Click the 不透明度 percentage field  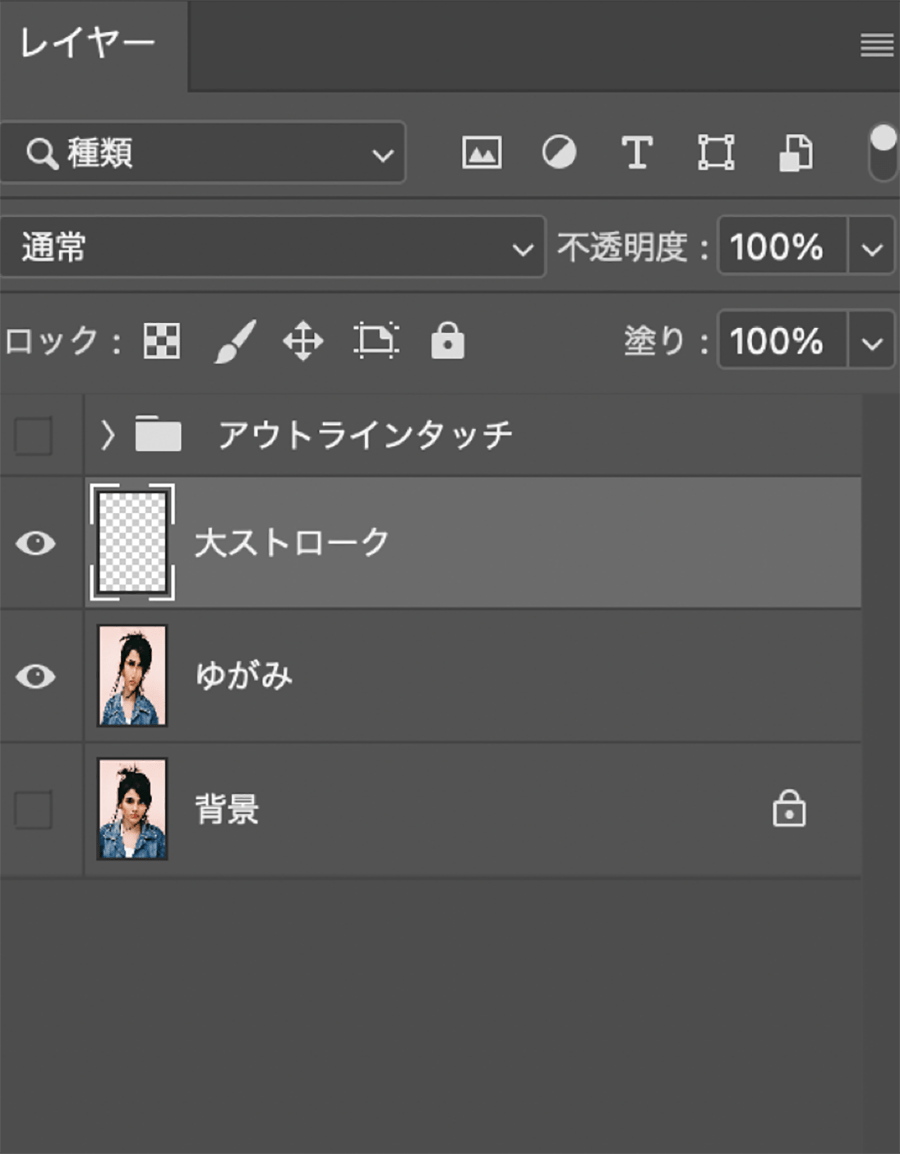(x=780, y=248)
